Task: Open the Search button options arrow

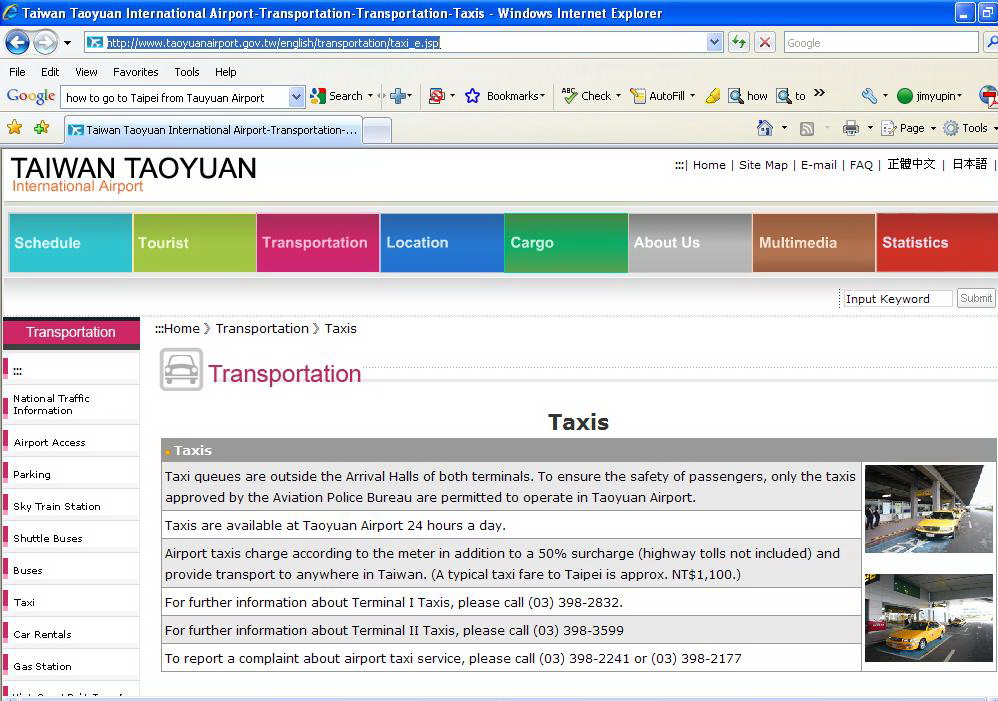Action: pyautogui.click(x=370, y=96)
